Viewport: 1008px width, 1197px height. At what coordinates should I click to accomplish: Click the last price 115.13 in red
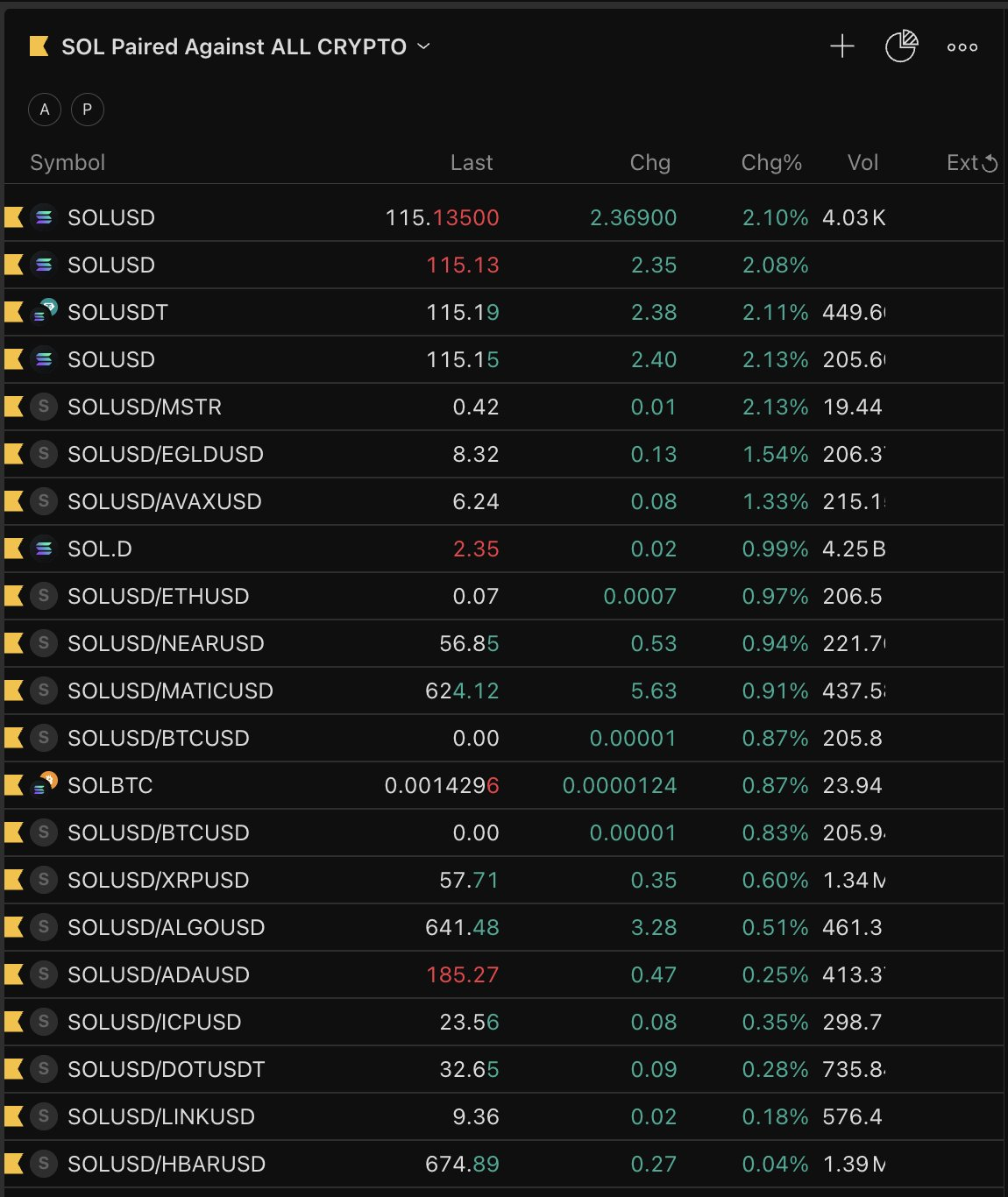pyautogui.click(x=463, y=265)
